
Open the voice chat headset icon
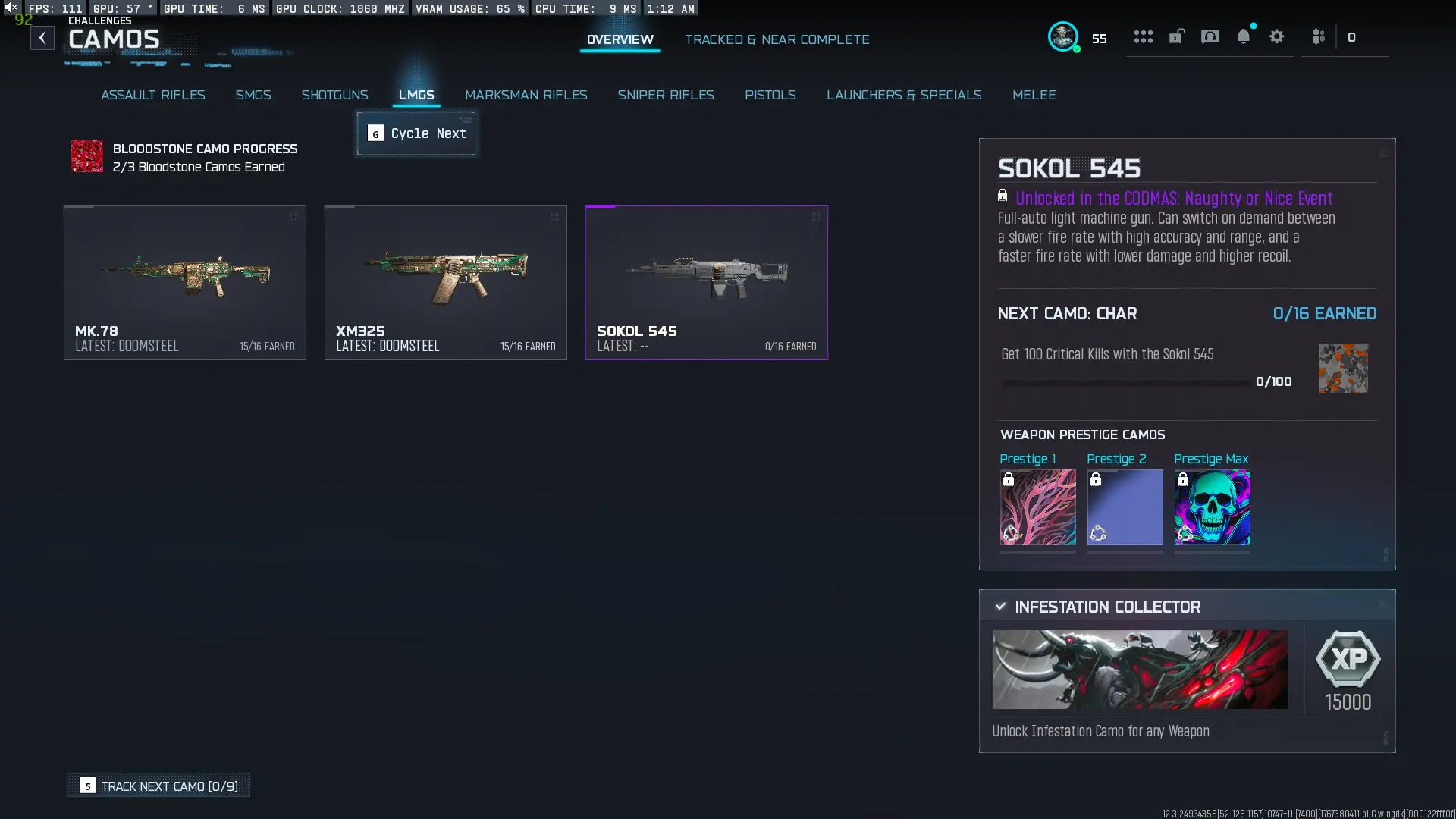coord(1210,36)
